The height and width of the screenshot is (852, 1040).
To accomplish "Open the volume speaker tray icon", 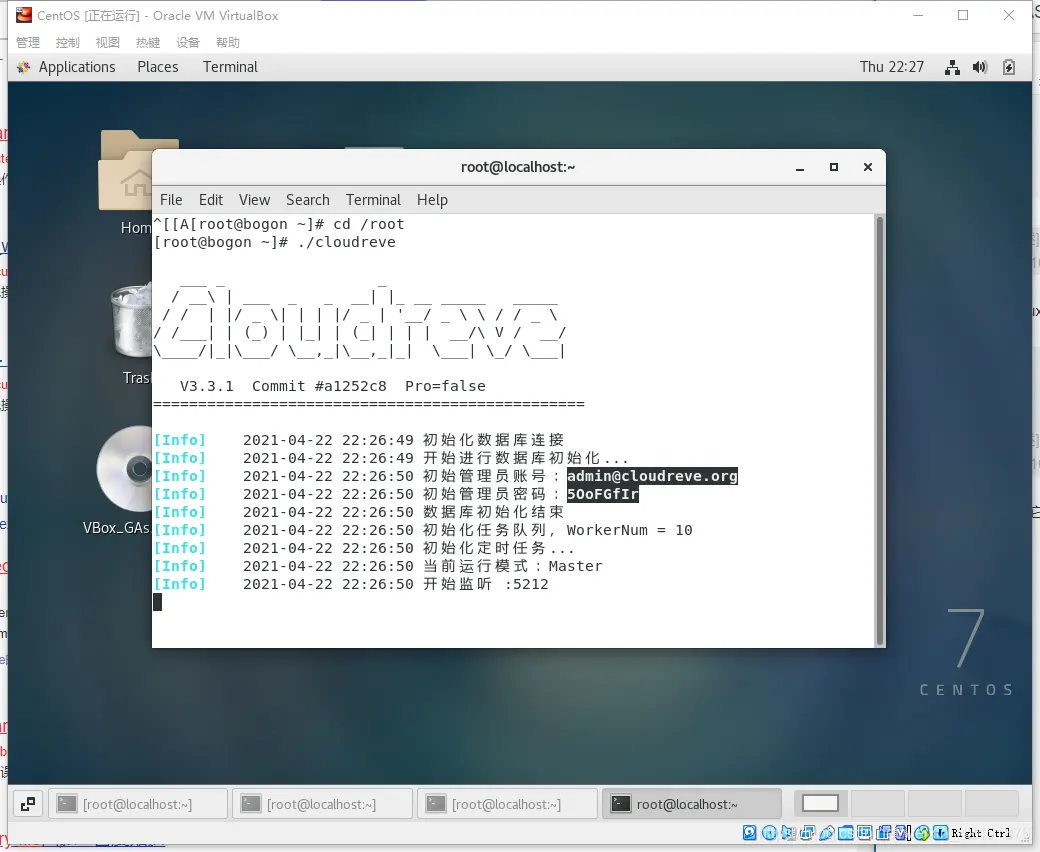I will (980, 67).
